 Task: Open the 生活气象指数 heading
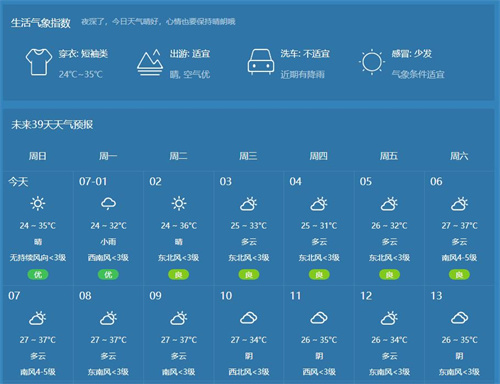41,23
